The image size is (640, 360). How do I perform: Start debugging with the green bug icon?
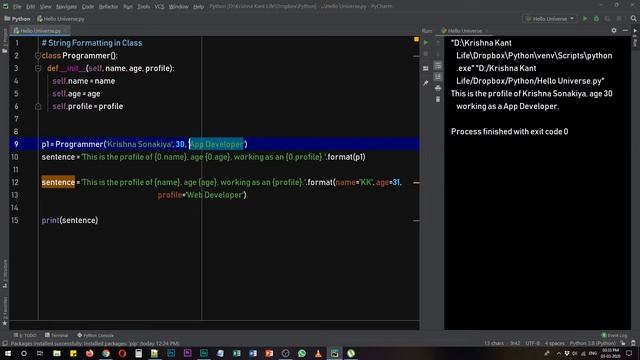click(x=596, y=19)
